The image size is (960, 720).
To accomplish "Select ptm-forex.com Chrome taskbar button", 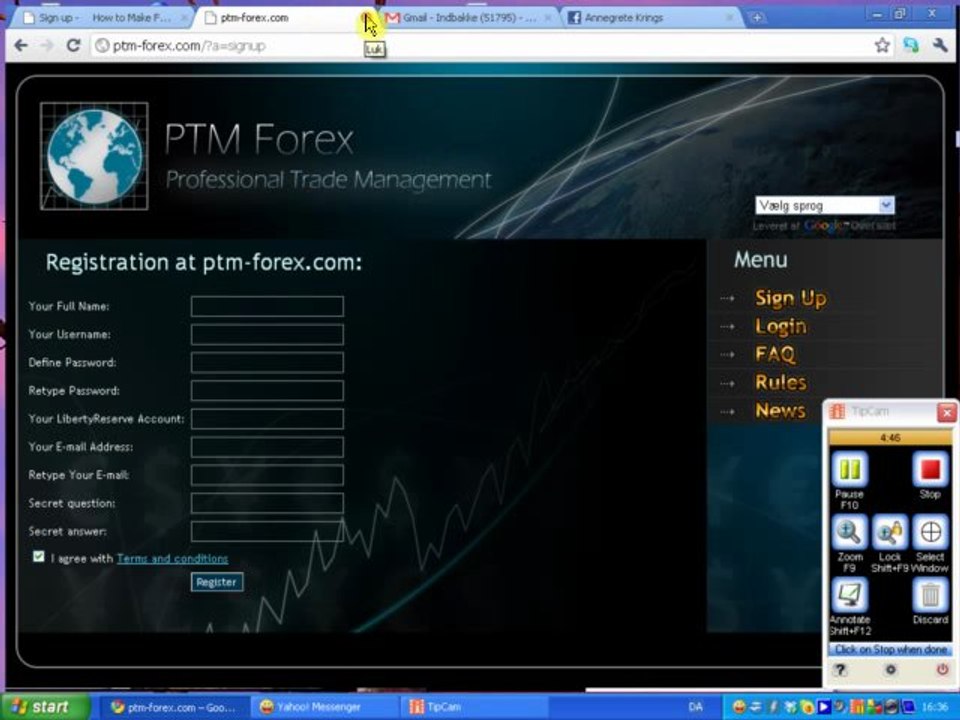I will [x=173, y=707].
